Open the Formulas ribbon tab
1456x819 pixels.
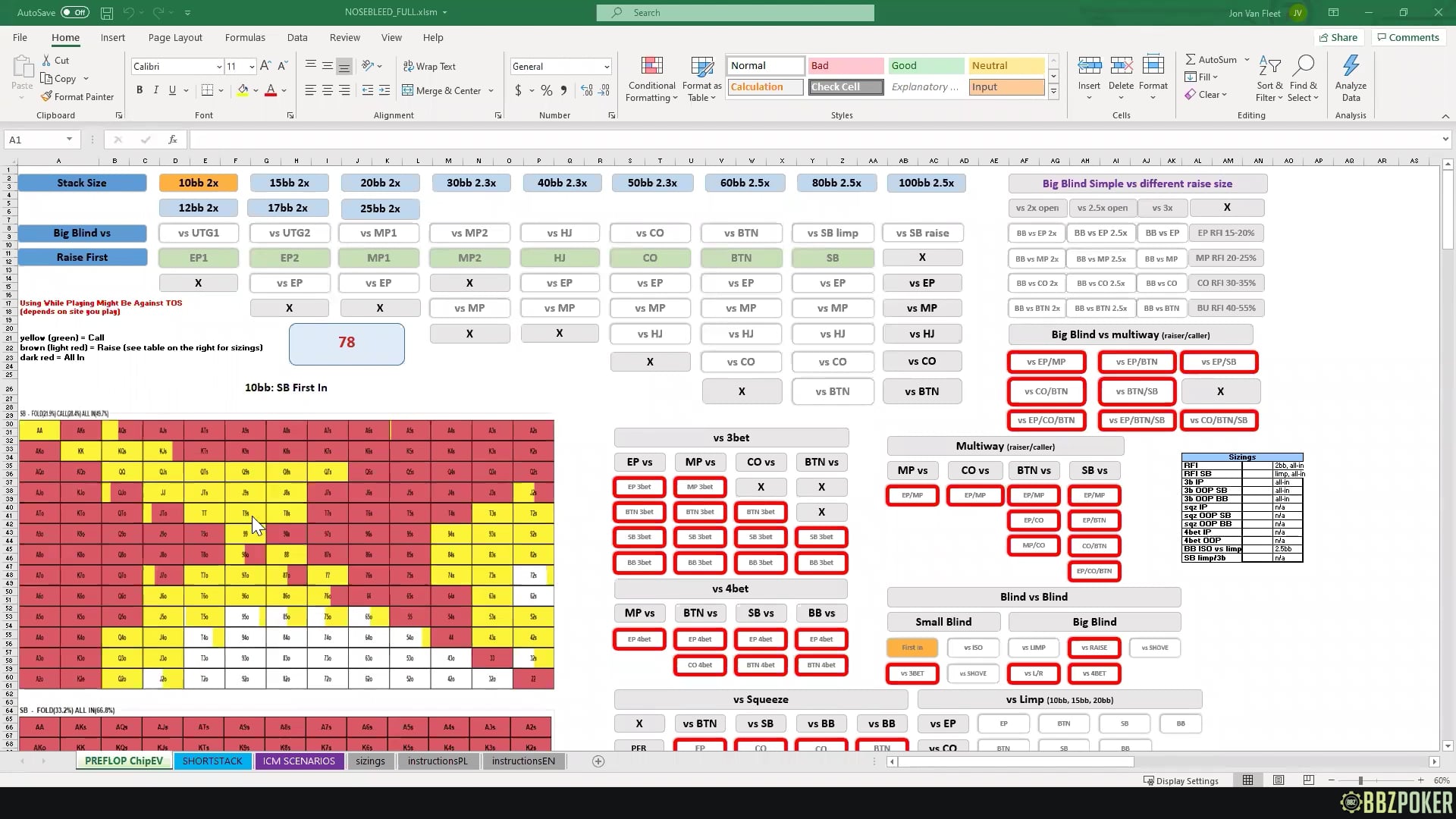[245, 37]
